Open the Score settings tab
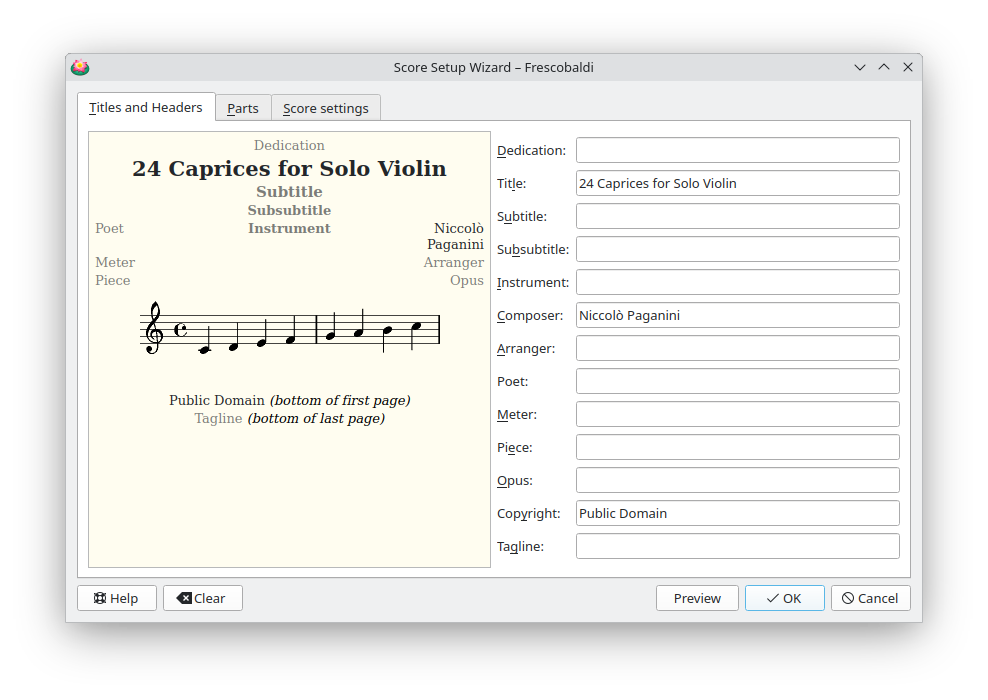Viewport: 988px width, 700px height. pos(326,108)
